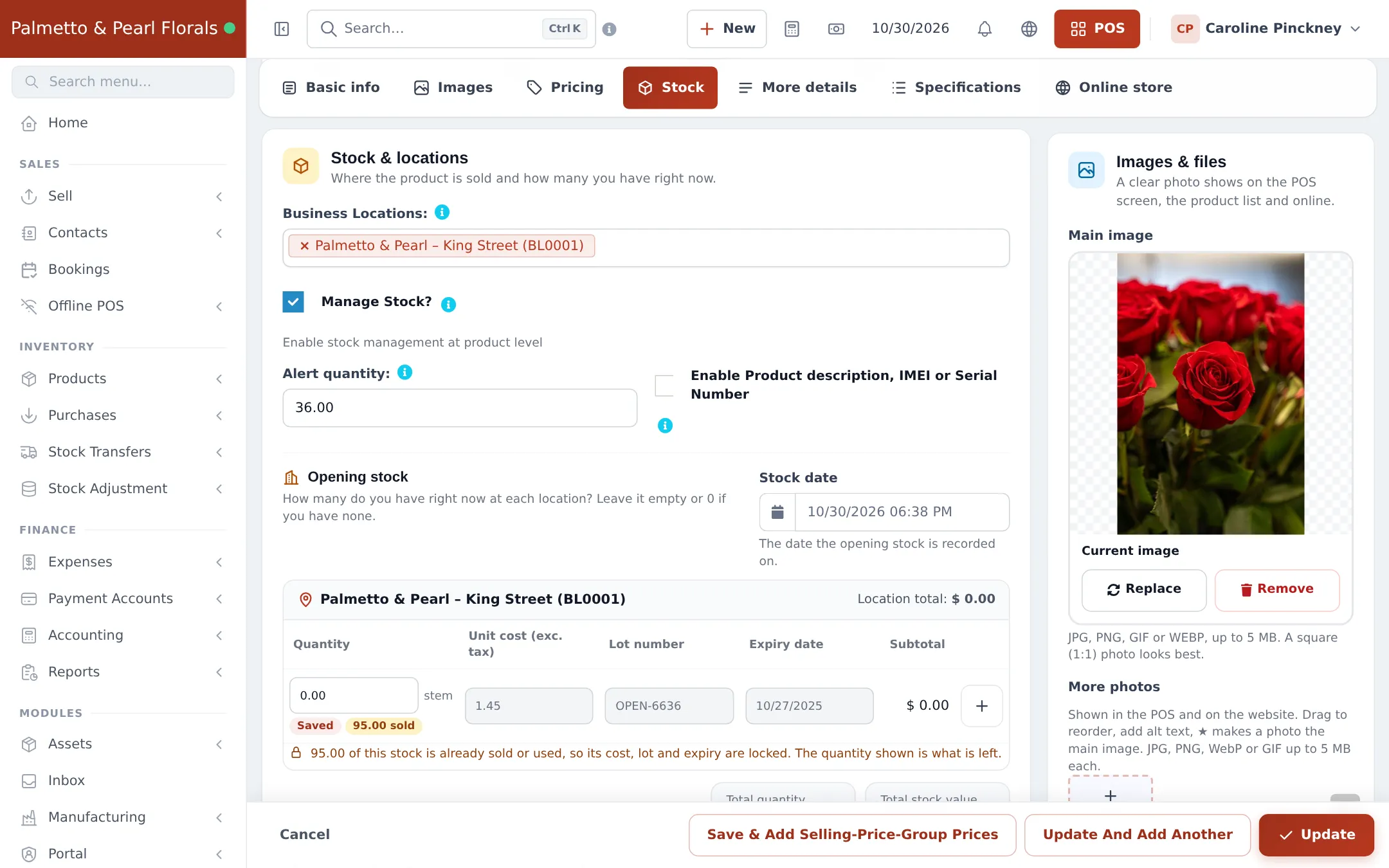Open the Specifications tab

point(956,87)
